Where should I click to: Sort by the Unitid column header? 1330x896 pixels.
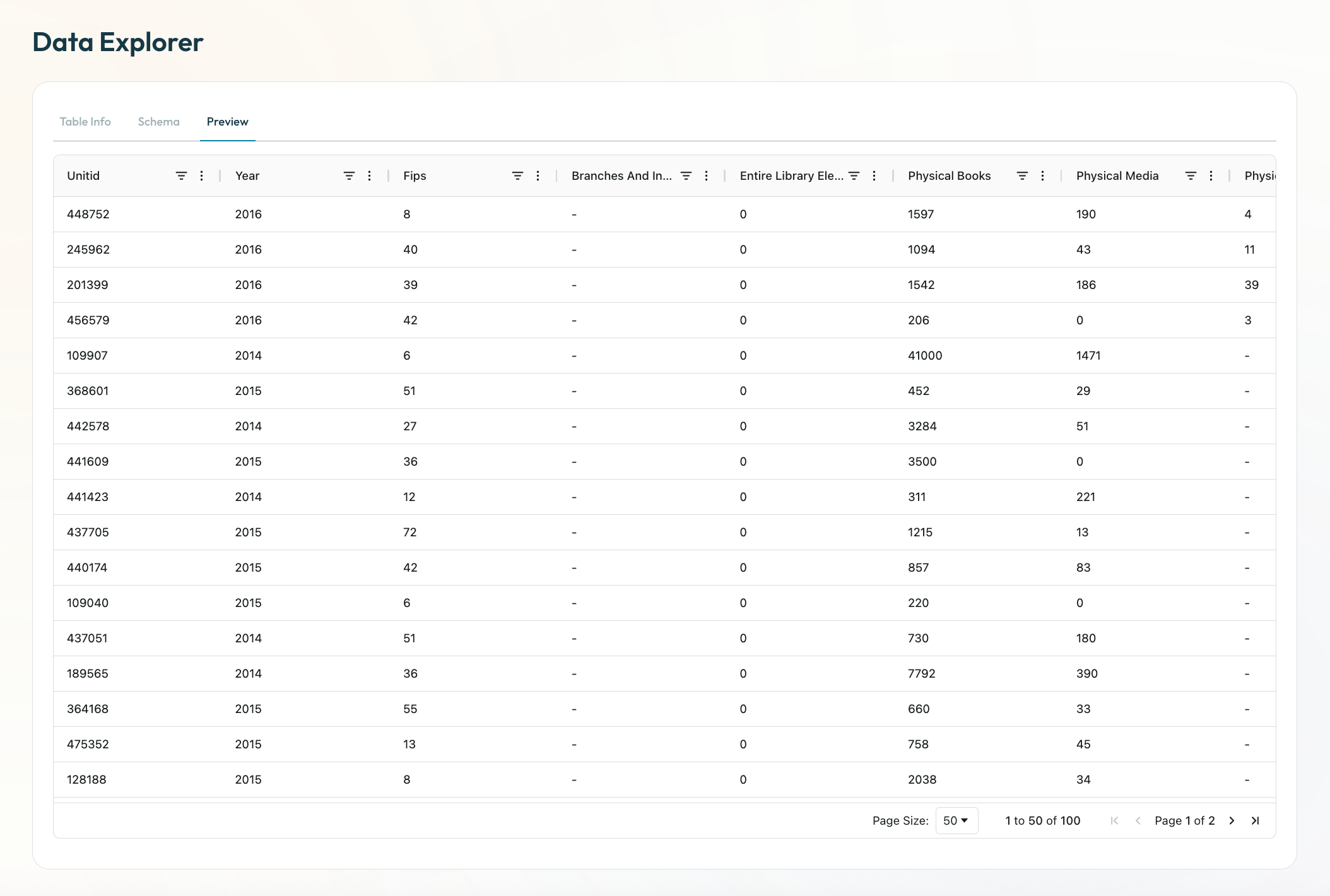pyautogui.click(x=83, y=176)
